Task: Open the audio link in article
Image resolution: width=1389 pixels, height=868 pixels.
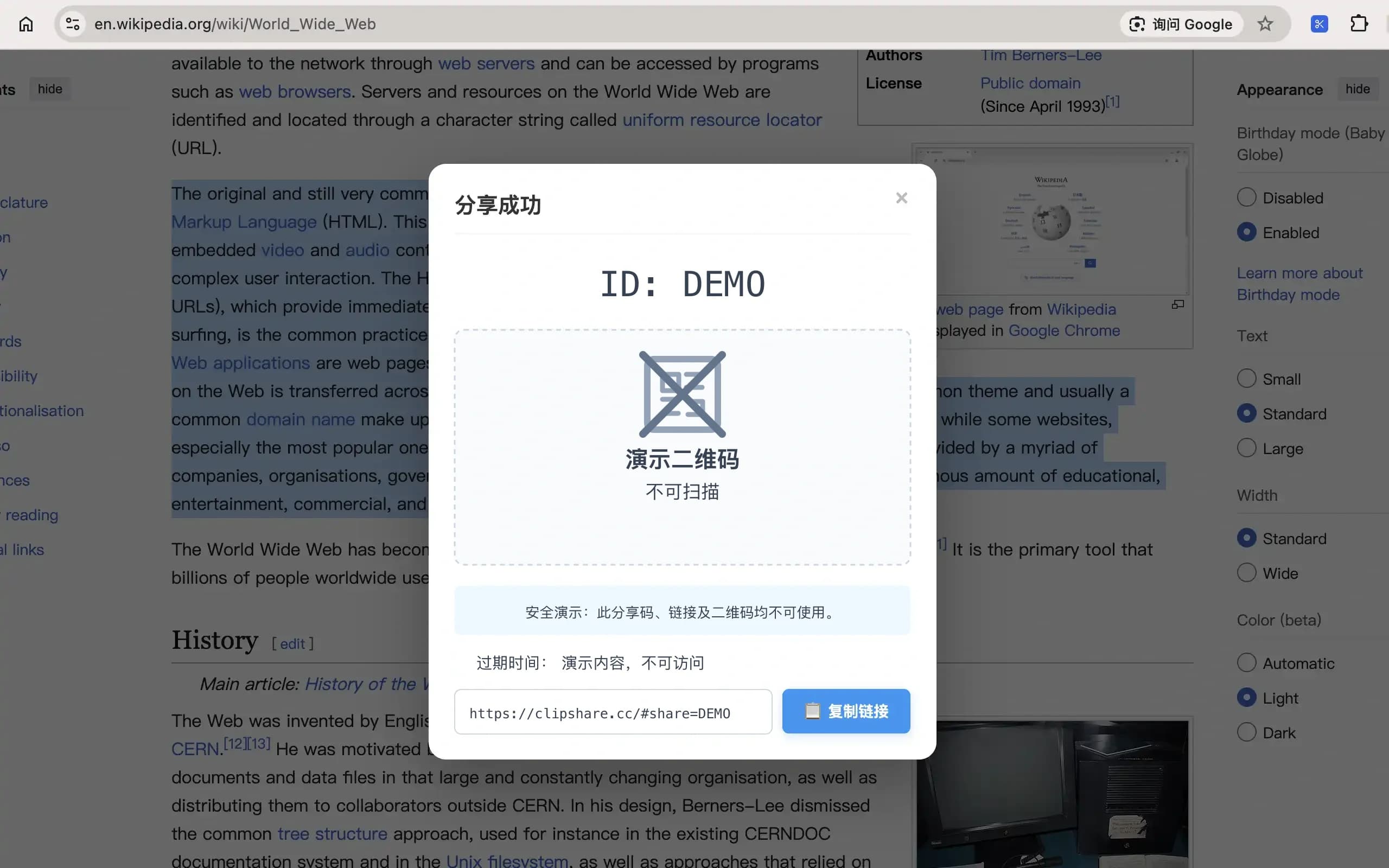Action: tap(367, 250)
